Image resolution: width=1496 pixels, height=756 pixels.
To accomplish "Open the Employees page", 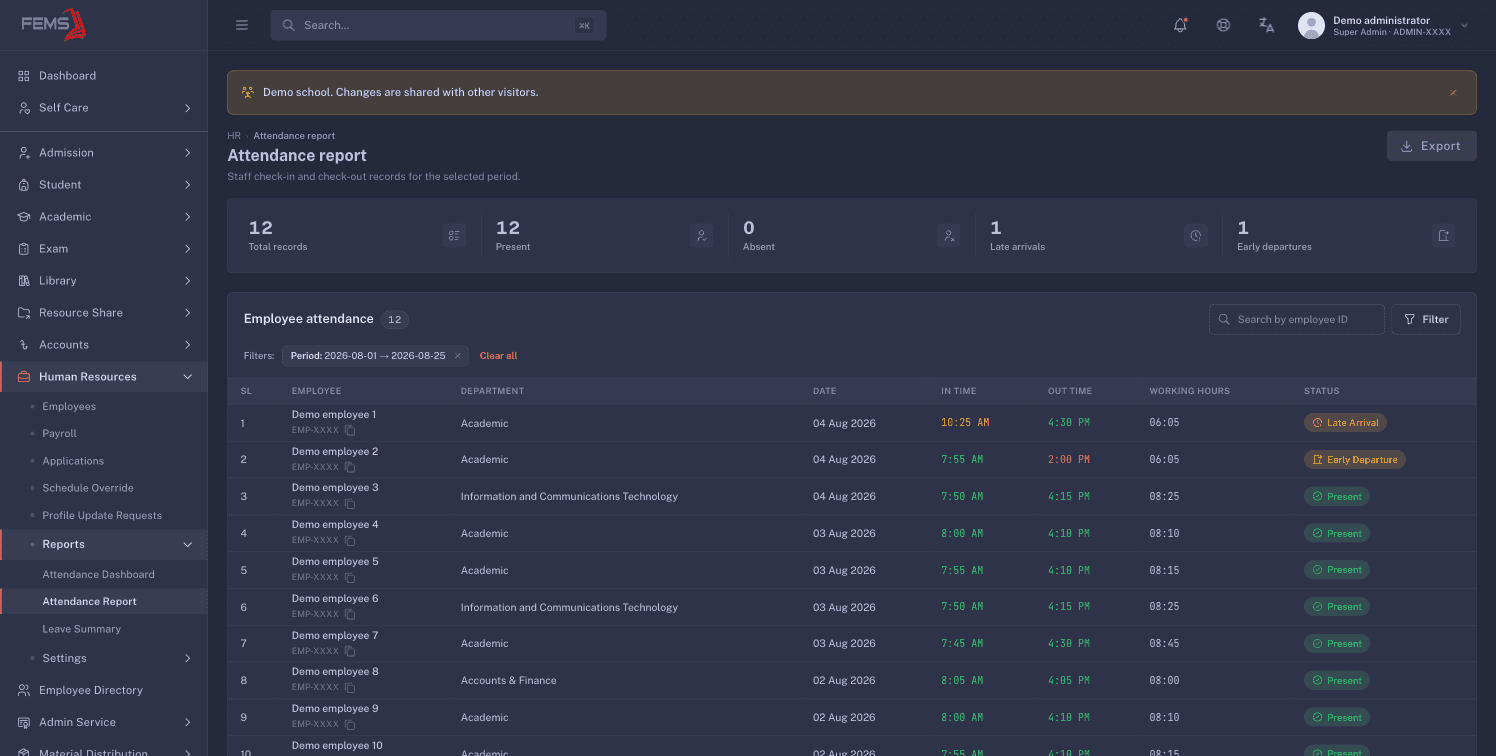I will click(x=69, y=407).
